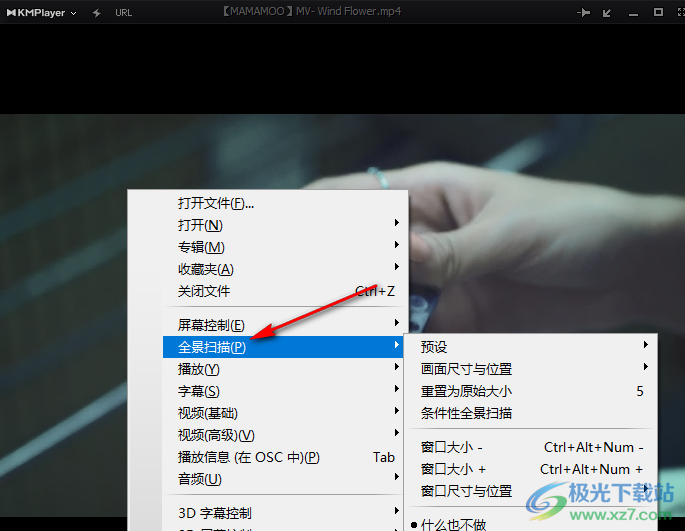Viewport: 685px width, 531px height.
Task: Expand the 专辑(M) submenu
Action: coord(285,247)
